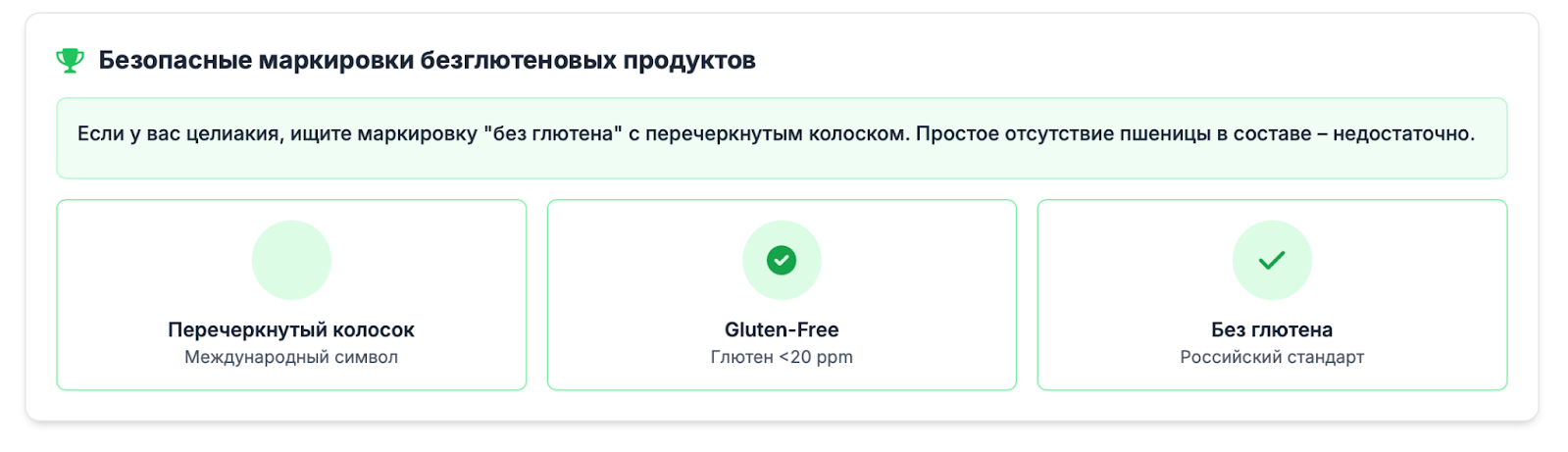Image resolution: width=1568 pixels, height=452 pixels.
Task: Click the empty green circle above Перечеркнутый колосок
Action: (x=291, y=260)
